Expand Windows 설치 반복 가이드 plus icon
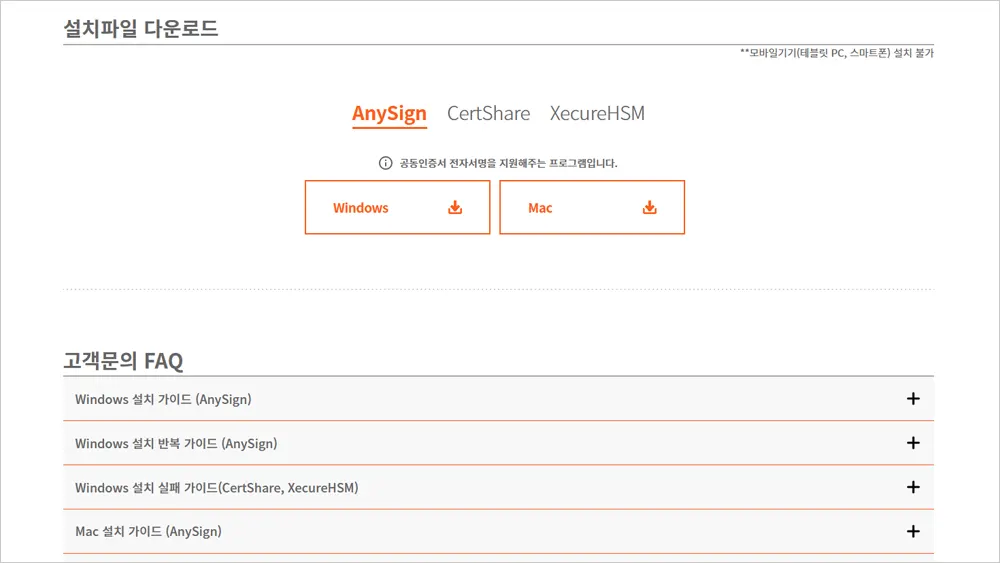 coord(913,442)
